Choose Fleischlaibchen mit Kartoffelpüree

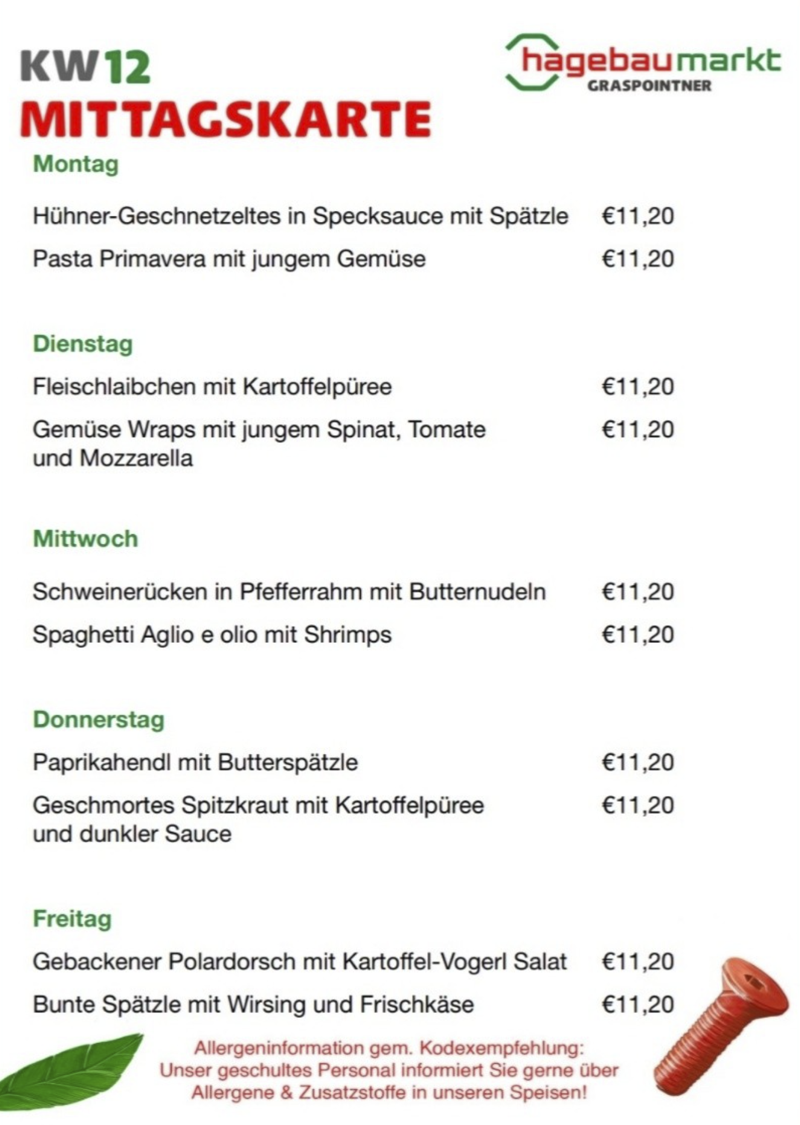click(x=212, y=386)
